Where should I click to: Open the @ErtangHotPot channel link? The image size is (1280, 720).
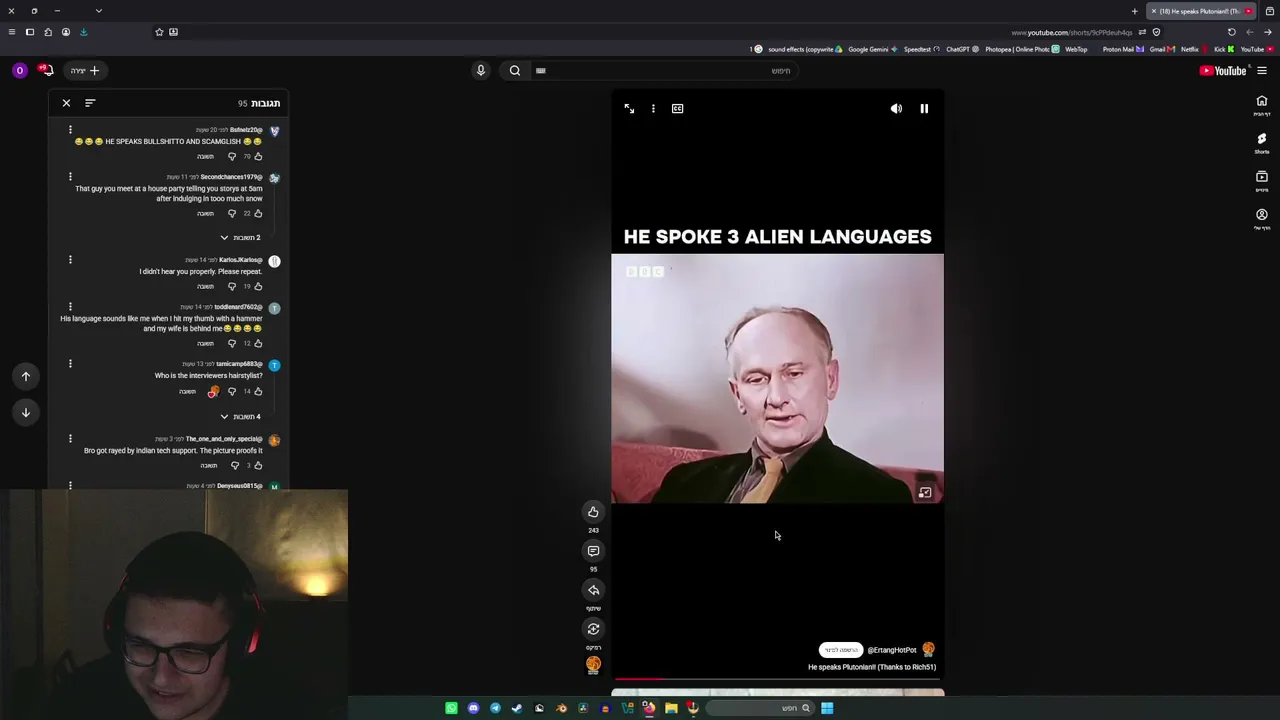click(x=892, y=650)
